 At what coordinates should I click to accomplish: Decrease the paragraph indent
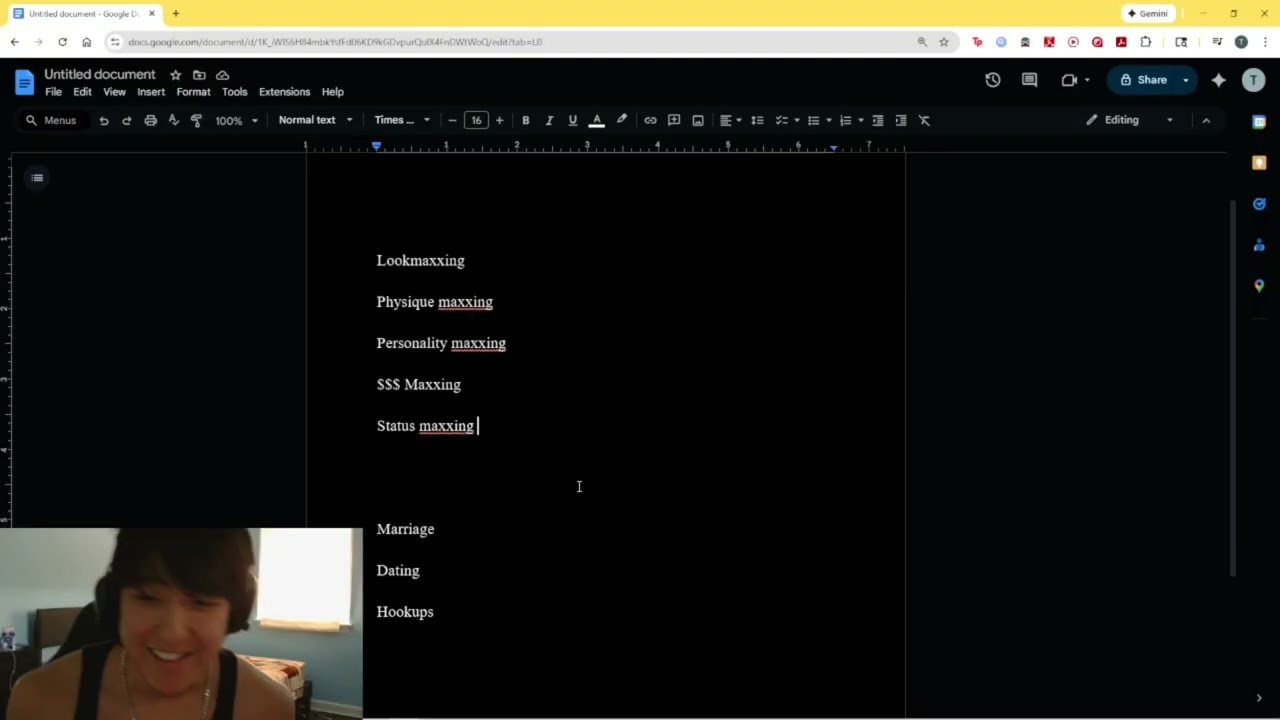pyautogui.click(x=878, y=120)
